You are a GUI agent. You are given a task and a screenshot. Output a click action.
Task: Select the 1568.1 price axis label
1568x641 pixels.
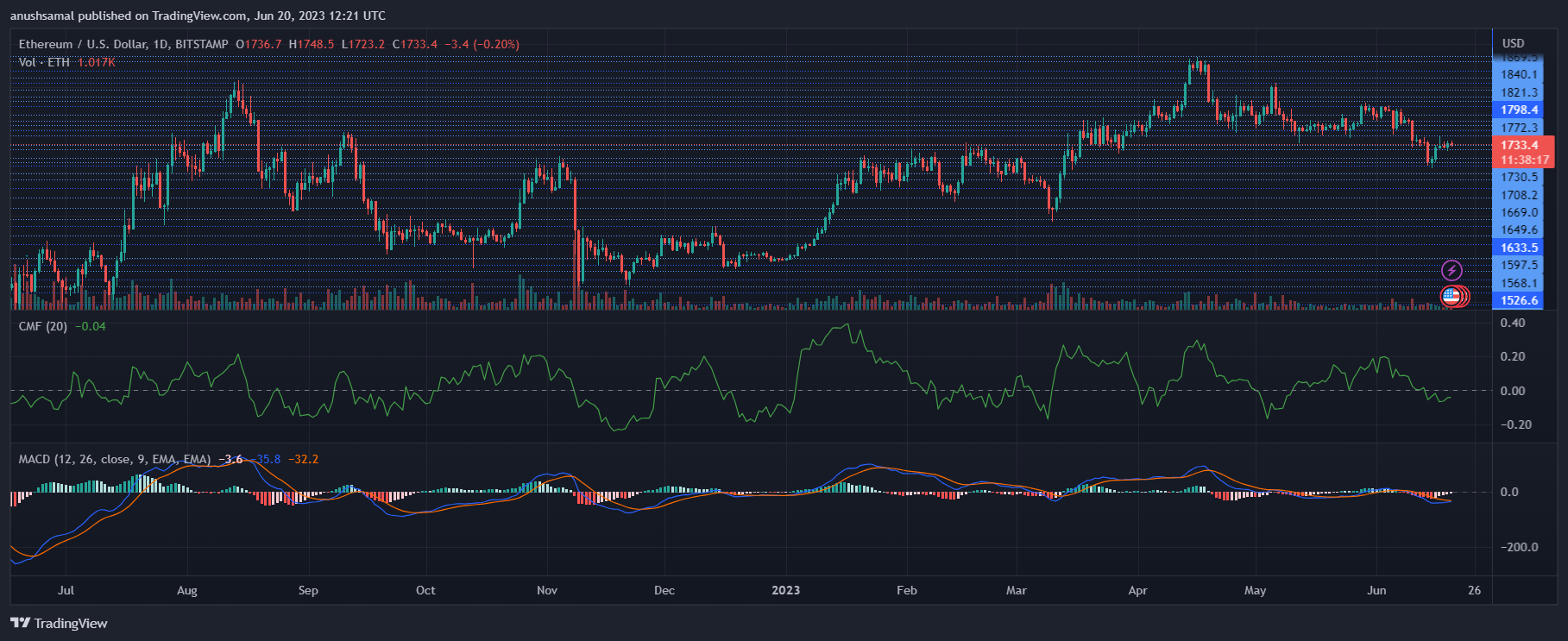tap(1519, 283)
